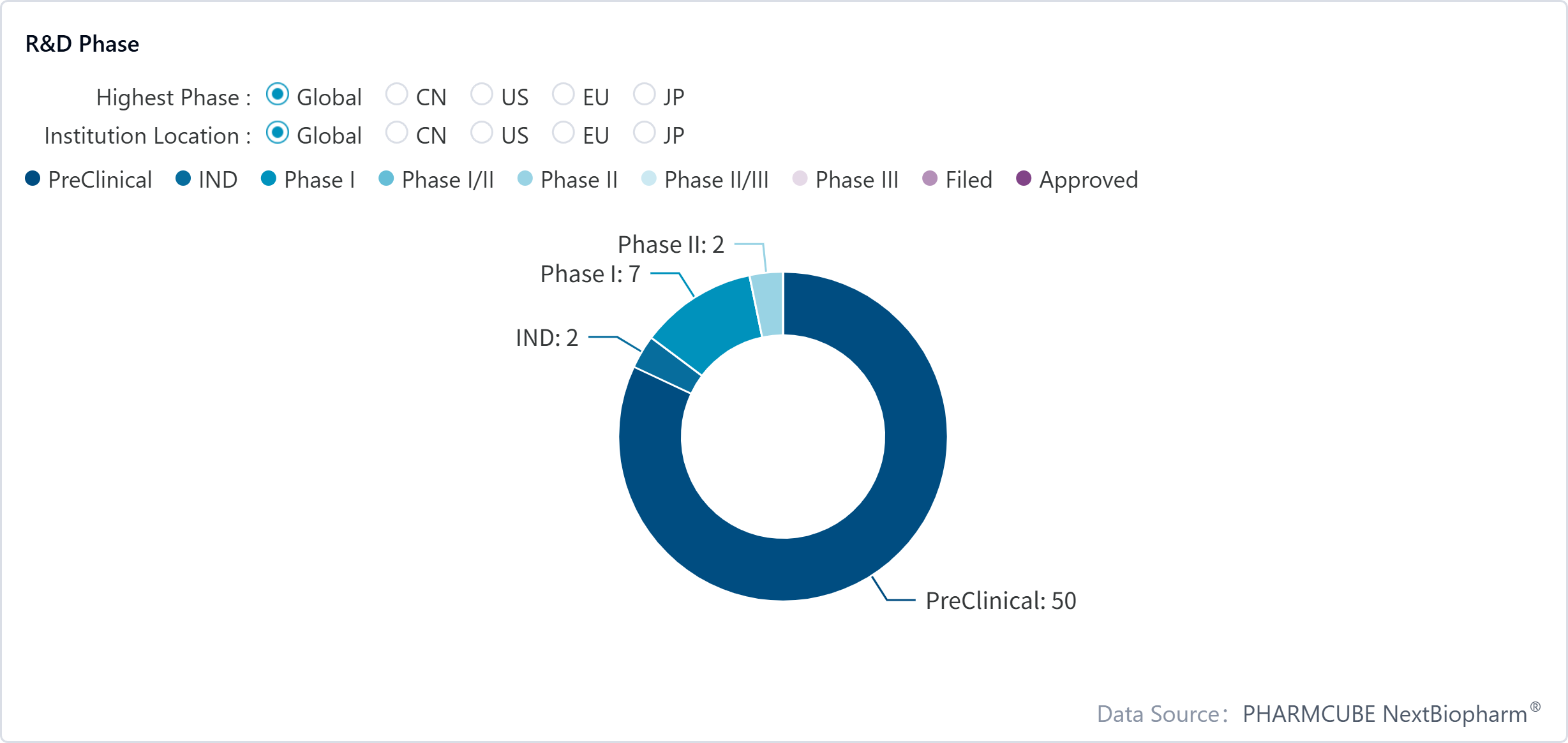Select EU option for Highest Phase

(563, 94)
